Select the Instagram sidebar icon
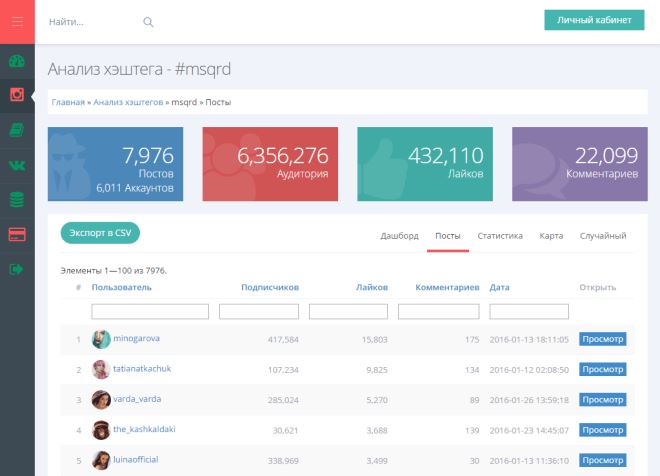Screen dimensions: 660x476 pos(17,94)
